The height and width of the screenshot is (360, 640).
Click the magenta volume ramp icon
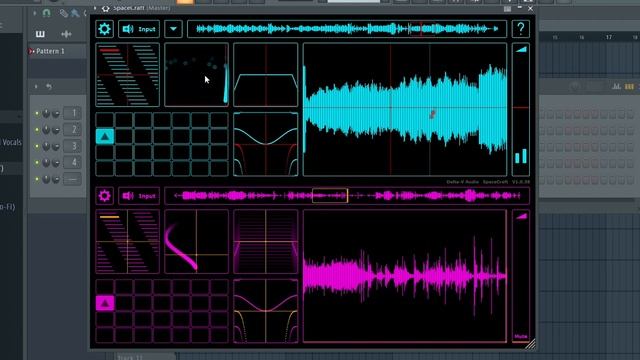(521, 216)
